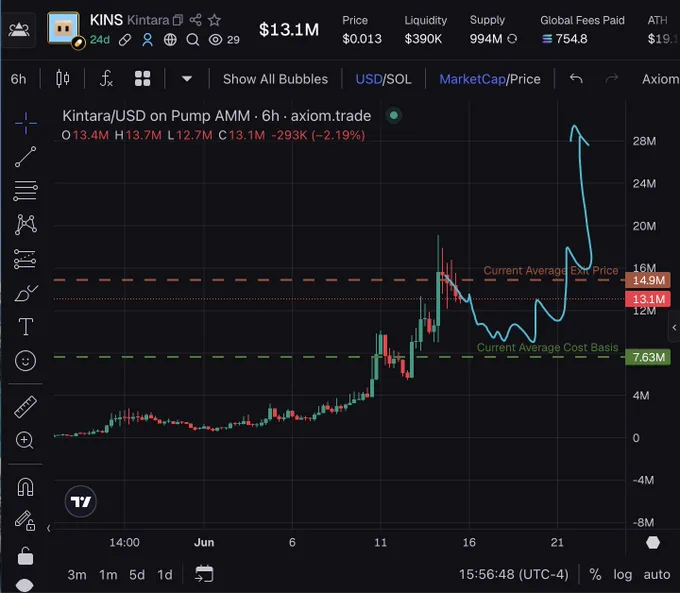Open chart settings hexagon icon

[x=653, y=542]
